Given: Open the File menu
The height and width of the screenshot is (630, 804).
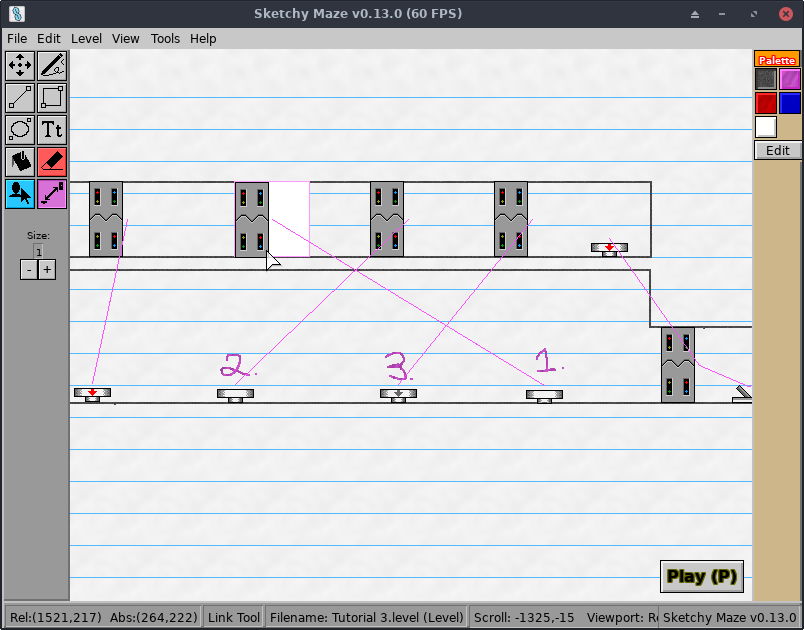Looking at the screenshot, I should point(17,38).
